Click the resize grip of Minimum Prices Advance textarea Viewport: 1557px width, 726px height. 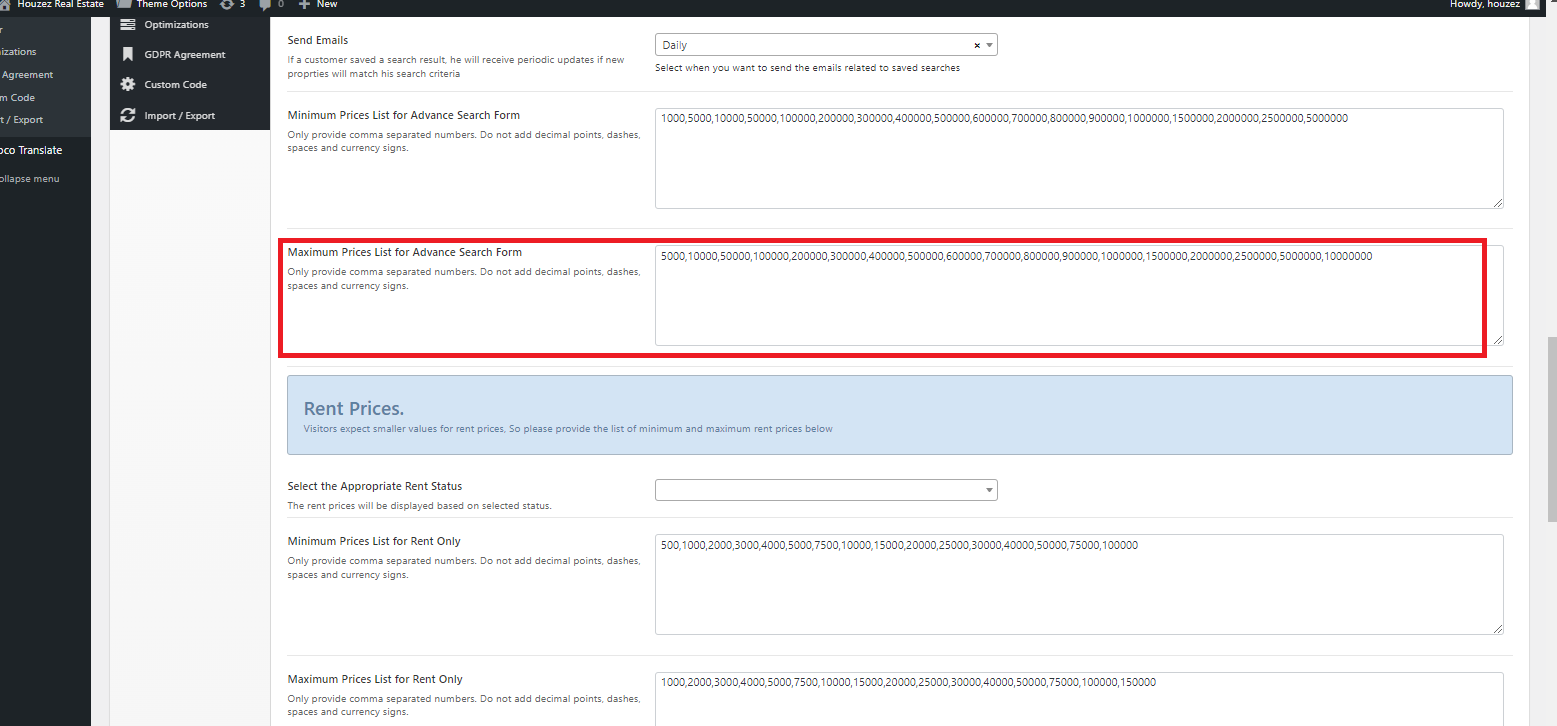coord(1498,203)
